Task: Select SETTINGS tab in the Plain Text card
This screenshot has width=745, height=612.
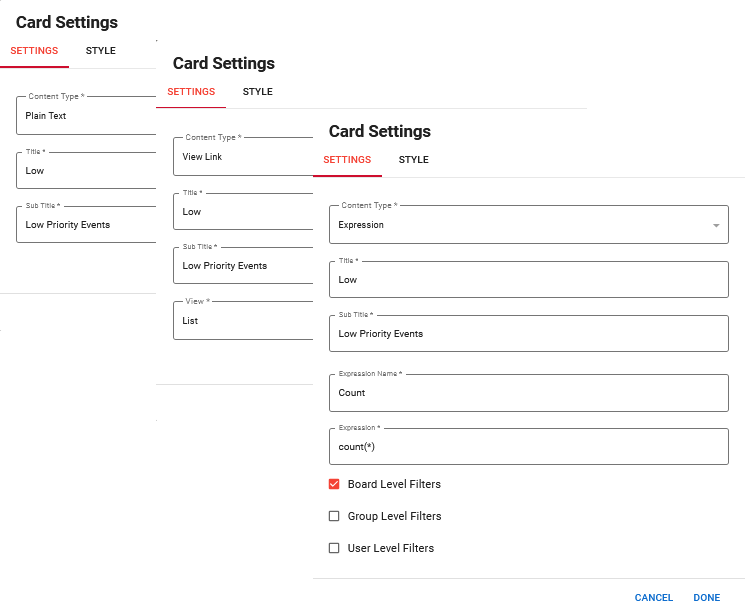Action: 34,51
